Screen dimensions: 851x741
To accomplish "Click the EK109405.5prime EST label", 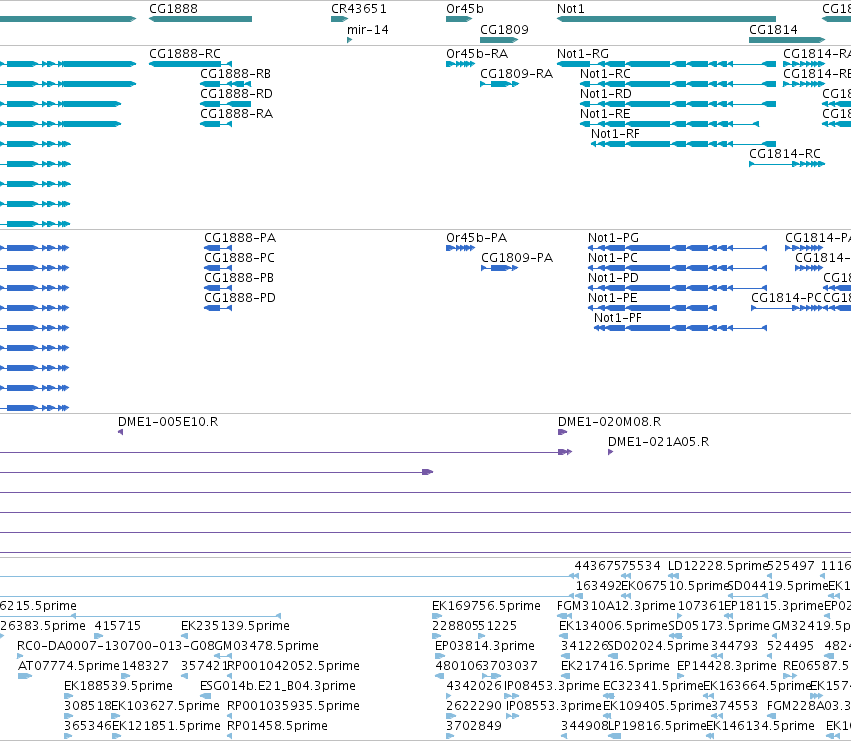I will tap(657, 706).
